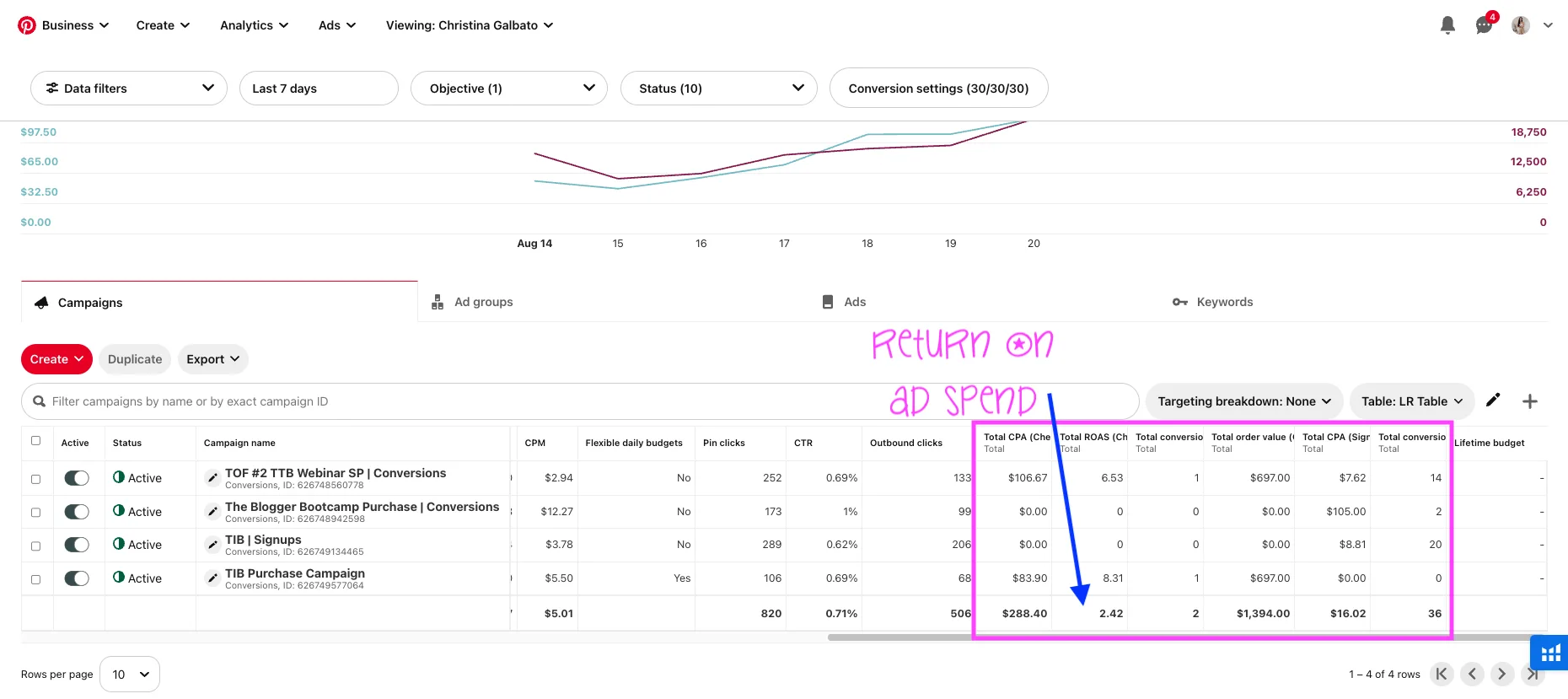Open the top bar Ads menu

click(337, 25)
